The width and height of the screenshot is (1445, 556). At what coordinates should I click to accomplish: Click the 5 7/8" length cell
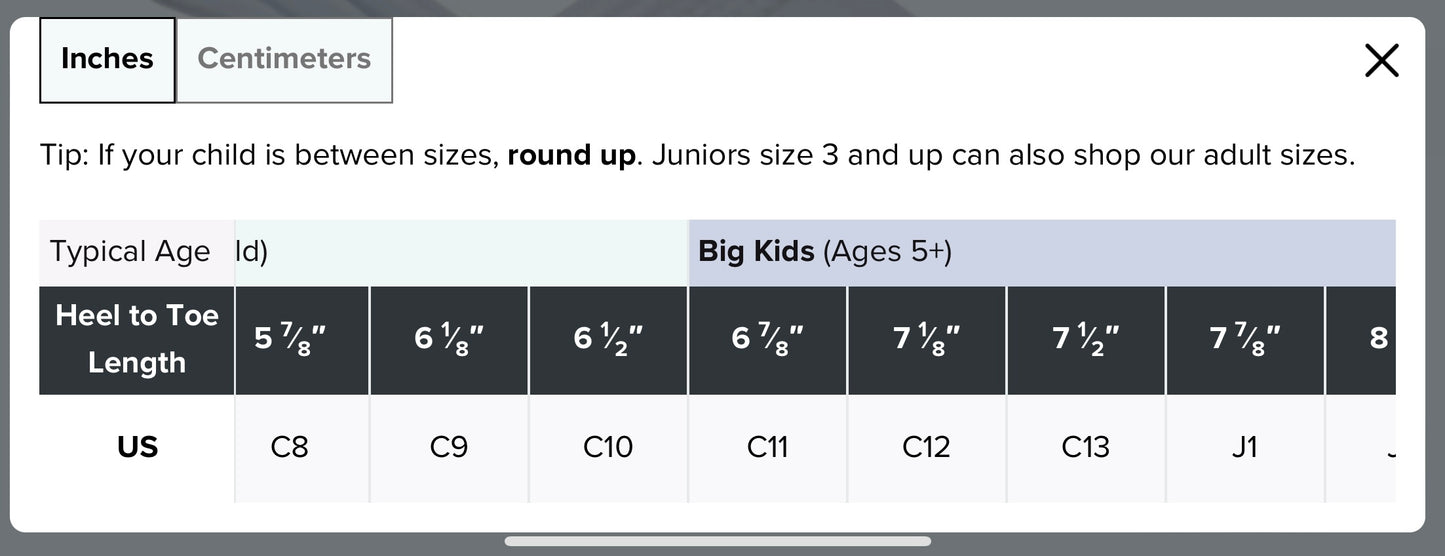point(290,339)
